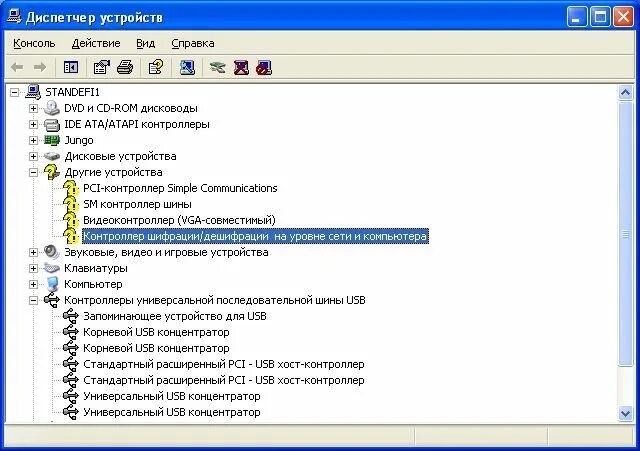This screenshot has height=451, width=640.
Task: Click warning icon beside Видеоконтроллер (VGA-совместимый)
Action: point(71,220)
